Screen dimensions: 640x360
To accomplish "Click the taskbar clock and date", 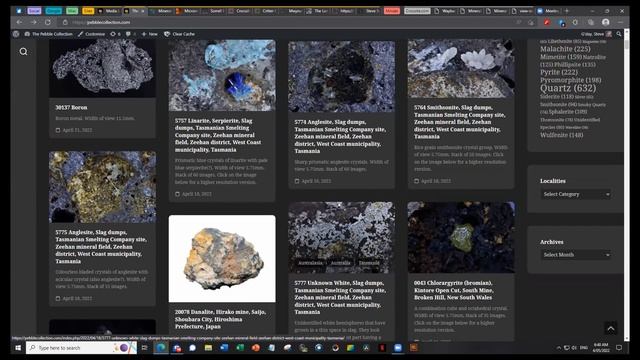I will (601, 348).
